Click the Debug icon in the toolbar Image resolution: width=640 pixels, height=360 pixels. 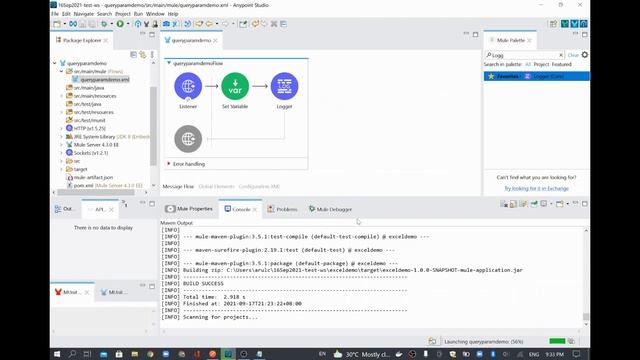click(104, 24)
